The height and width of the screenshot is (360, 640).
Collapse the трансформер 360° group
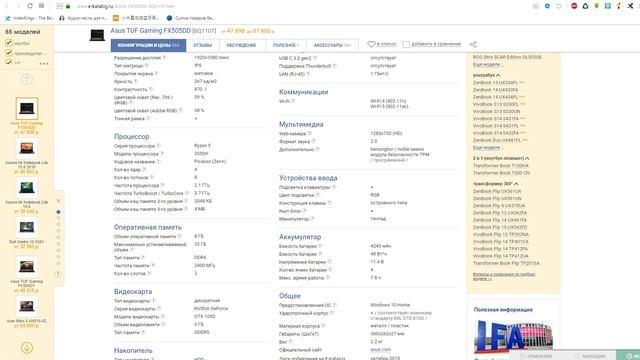tap(496, 184)
